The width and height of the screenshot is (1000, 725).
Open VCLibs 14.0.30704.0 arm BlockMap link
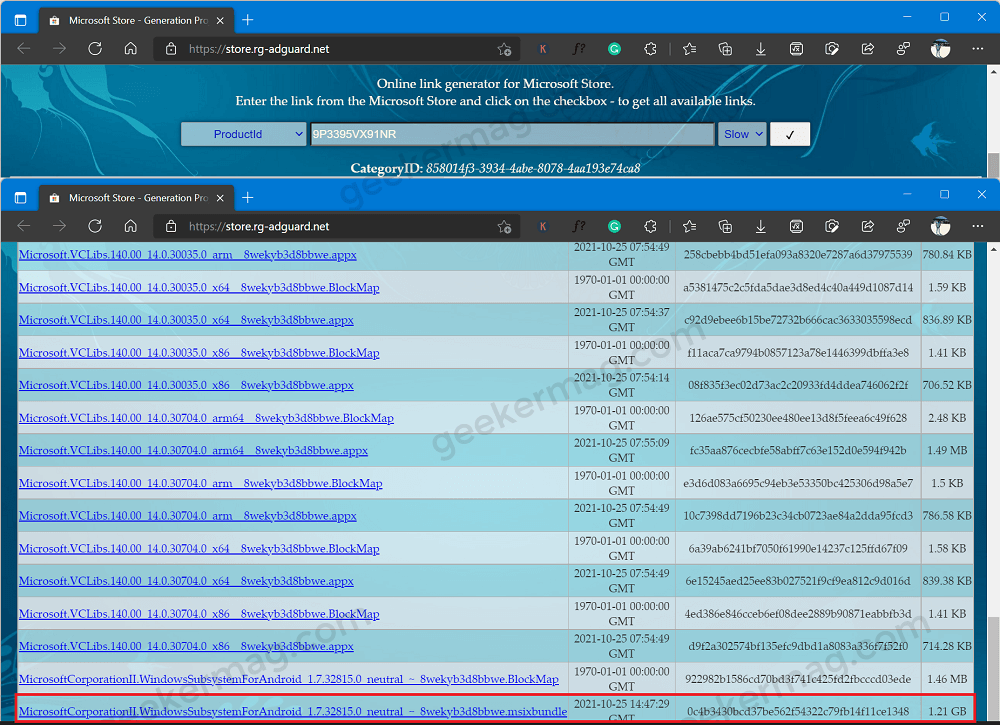point(201,483)
